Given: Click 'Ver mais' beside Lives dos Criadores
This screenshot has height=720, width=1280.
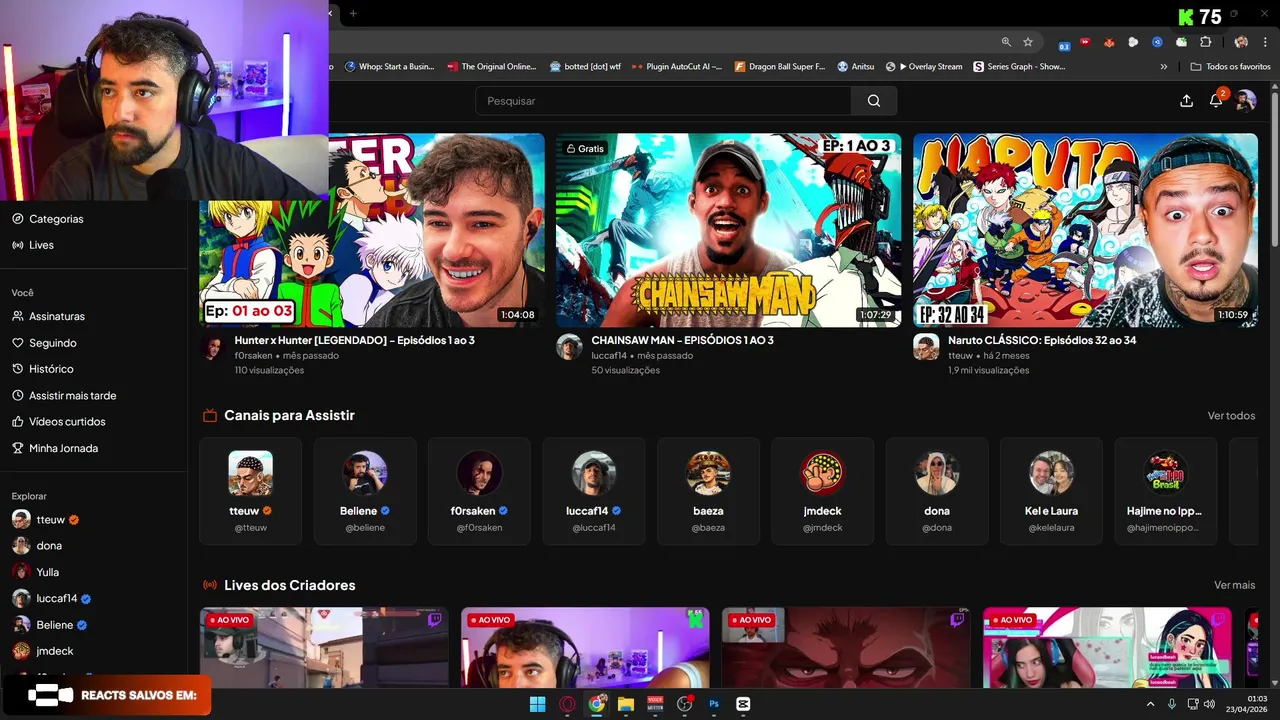Looking at the screenshot, I should coord(1234,585).
